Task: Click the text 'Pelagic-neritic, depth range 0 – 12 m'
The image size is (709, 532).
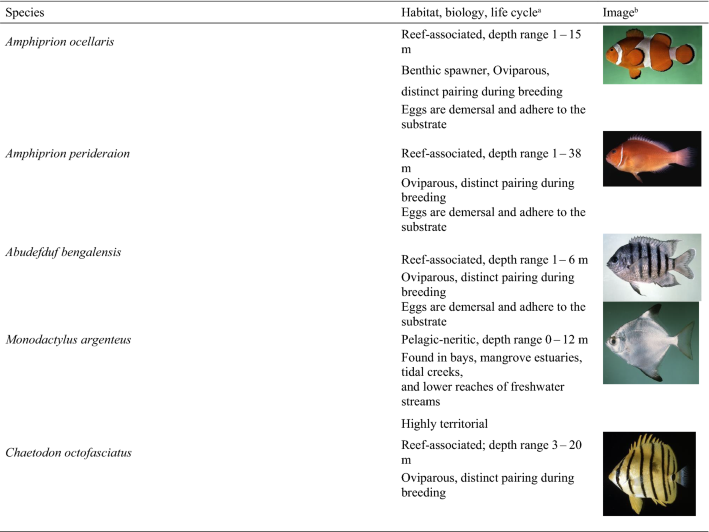Action: coord(495,339)
